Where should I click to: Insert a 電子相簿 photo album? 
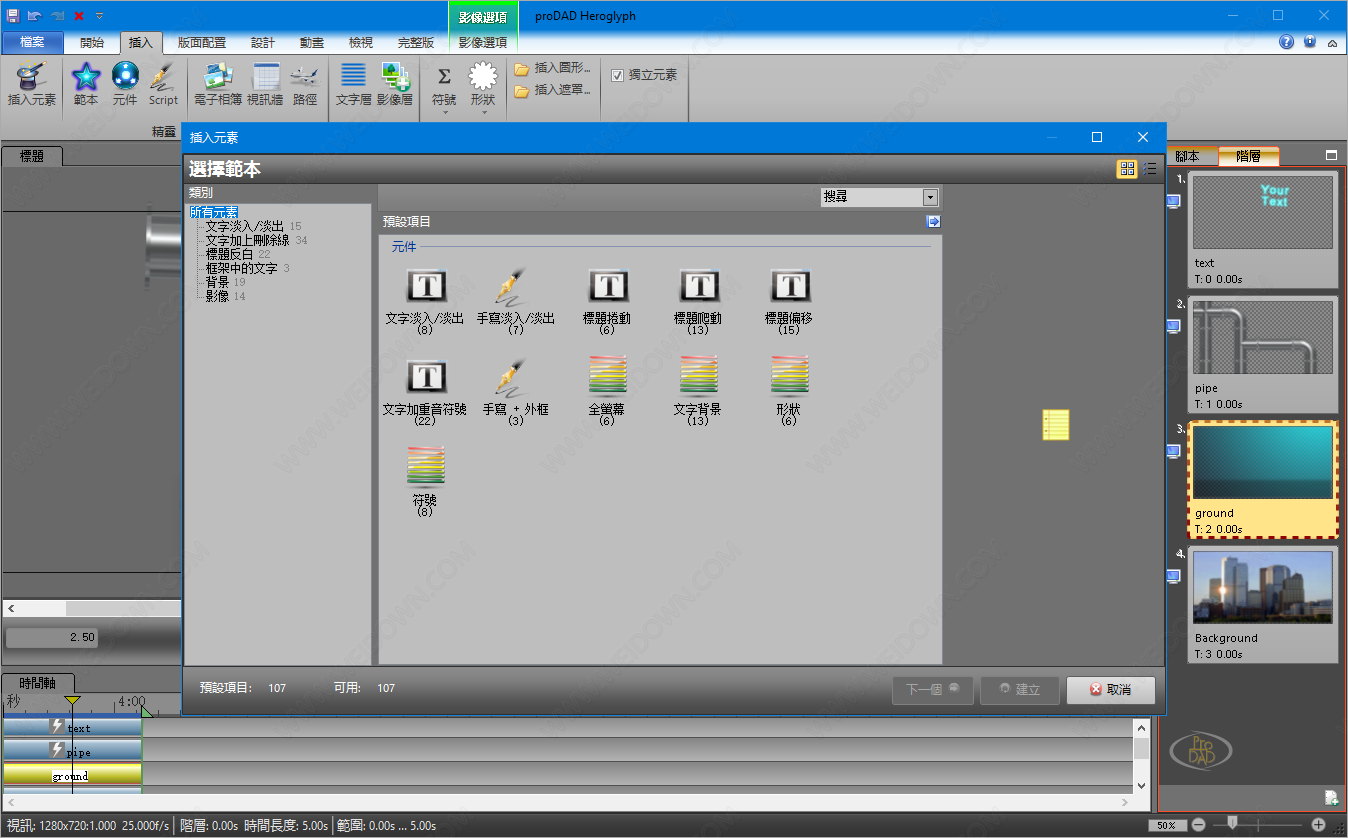218,76
